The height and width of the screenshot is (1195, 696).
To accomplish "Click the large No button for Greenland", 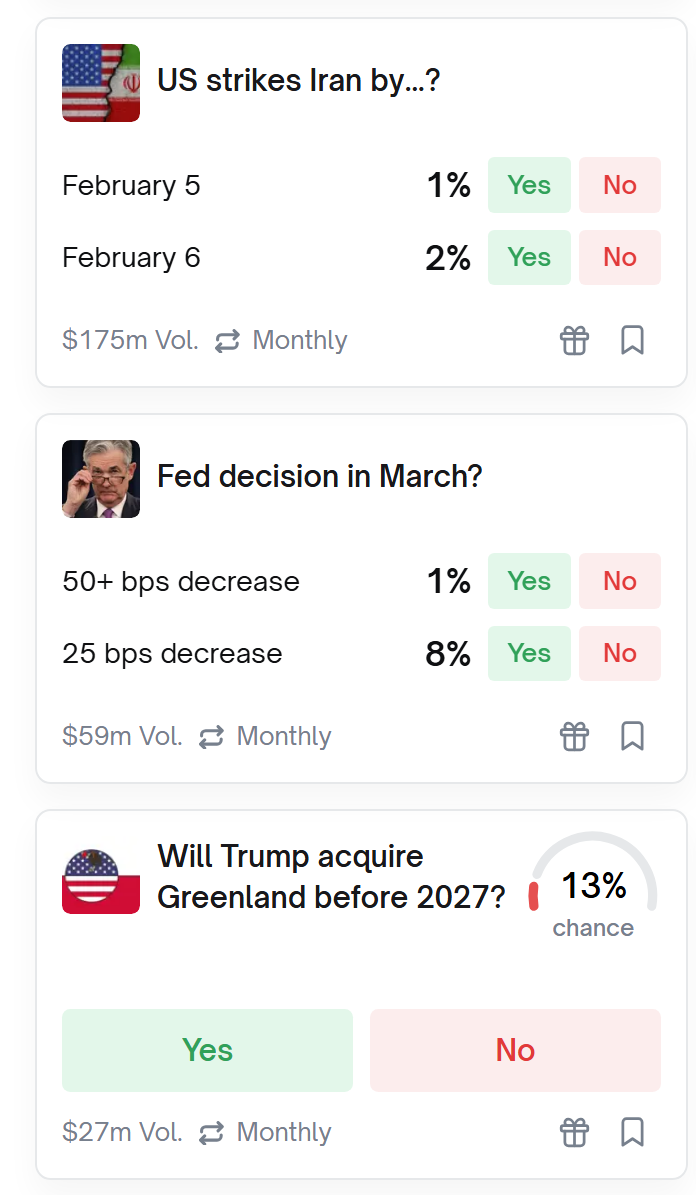I will tap(515, 1050).
